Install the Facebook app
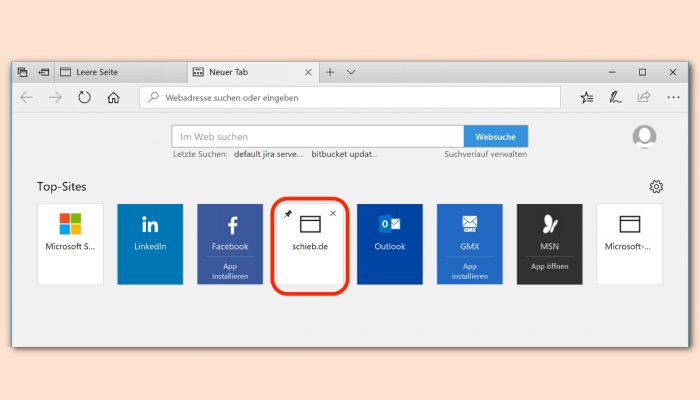 [x=230, y=271]
